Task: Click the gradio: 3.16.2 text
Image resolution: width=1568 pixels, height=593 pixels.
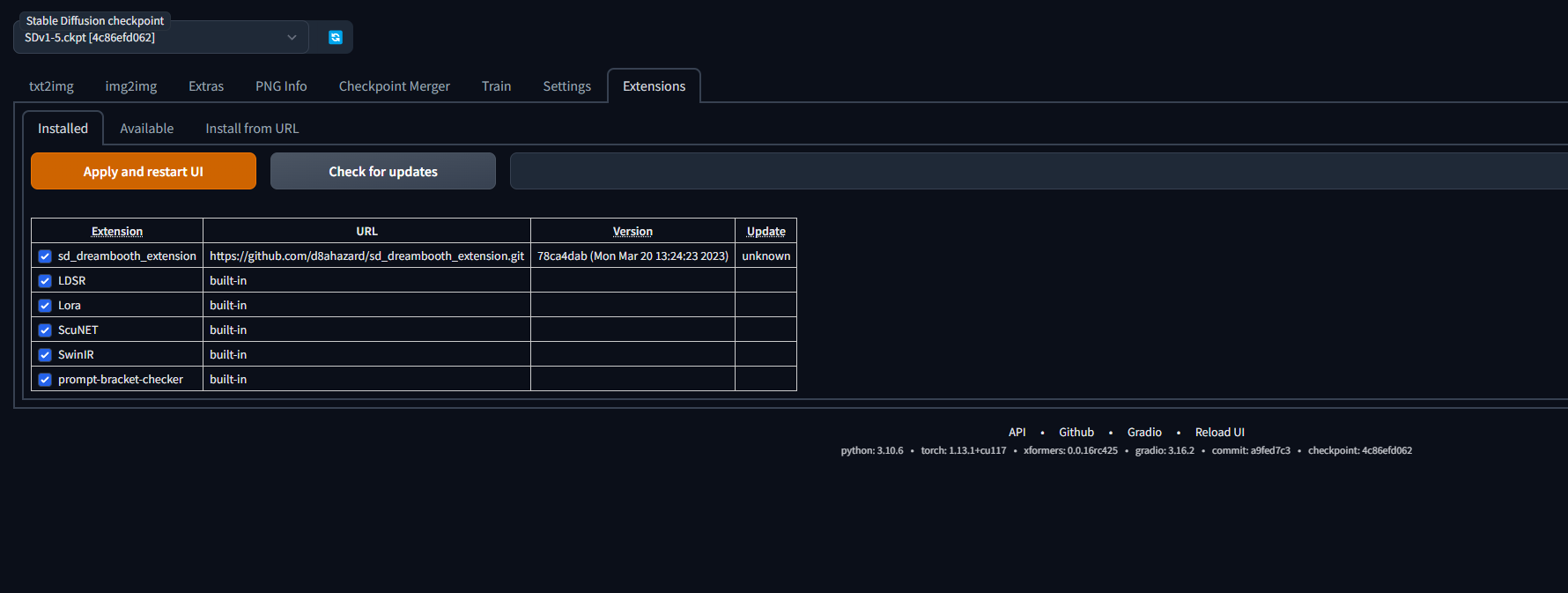Action: 1165,451
